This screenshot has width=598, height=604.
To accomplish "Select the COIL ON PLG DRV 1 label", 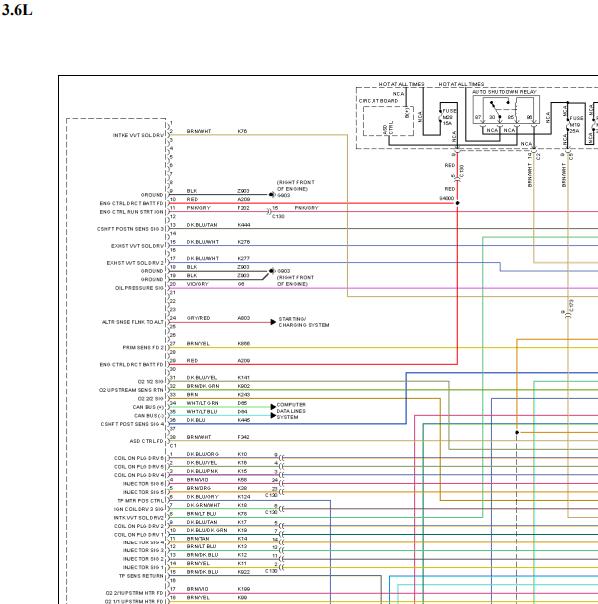I will point(139,535).
